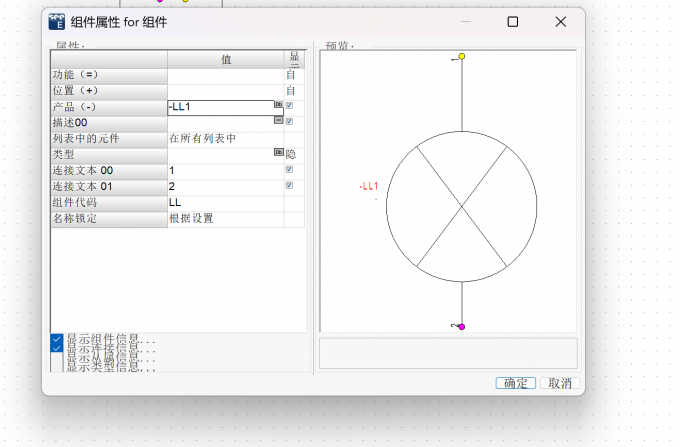
Task: Open the Db button in 类型 row
Action: [278, 152]
